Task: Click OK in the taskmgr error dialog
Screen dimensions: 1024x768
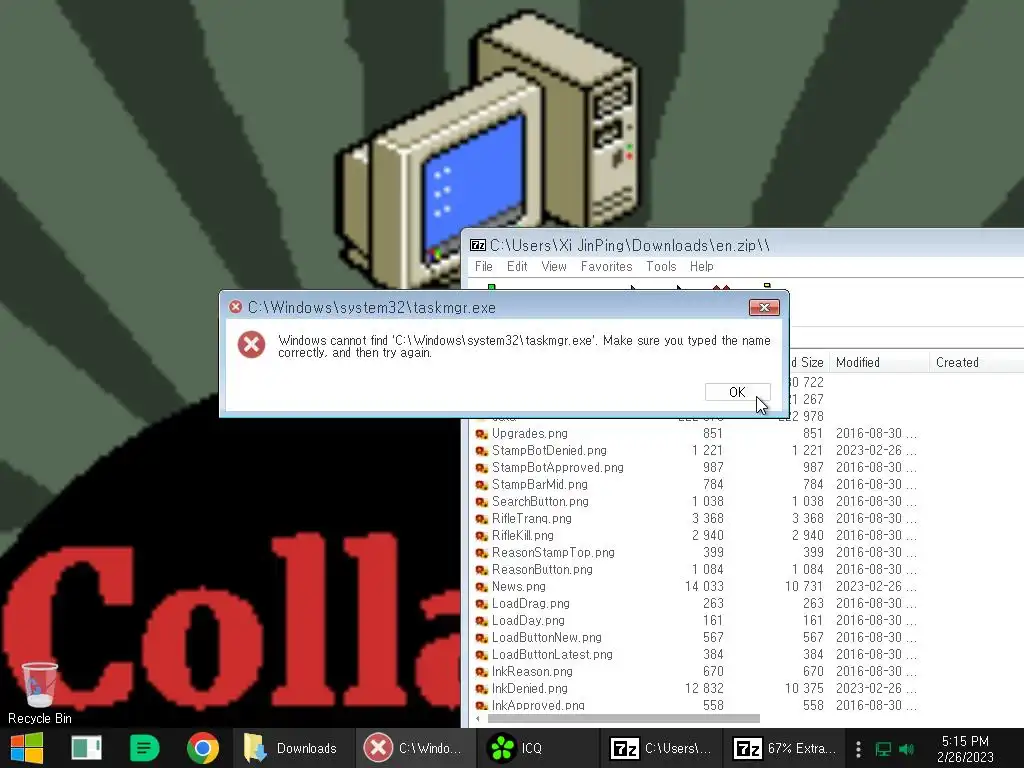Action: 737,392
